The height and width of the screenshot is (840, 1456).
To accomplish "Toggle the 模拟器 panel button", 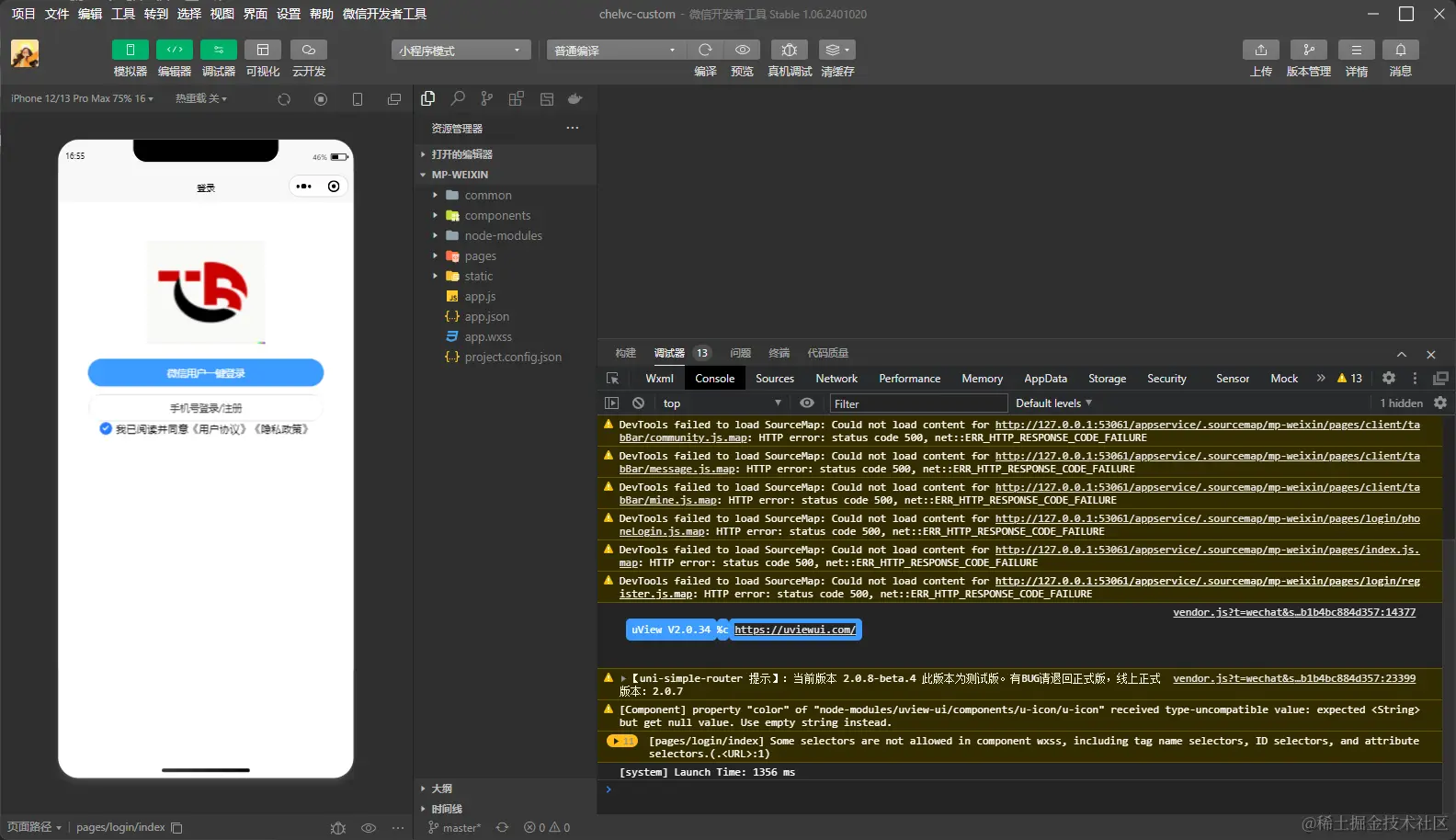I will click(x=131, y=50).
